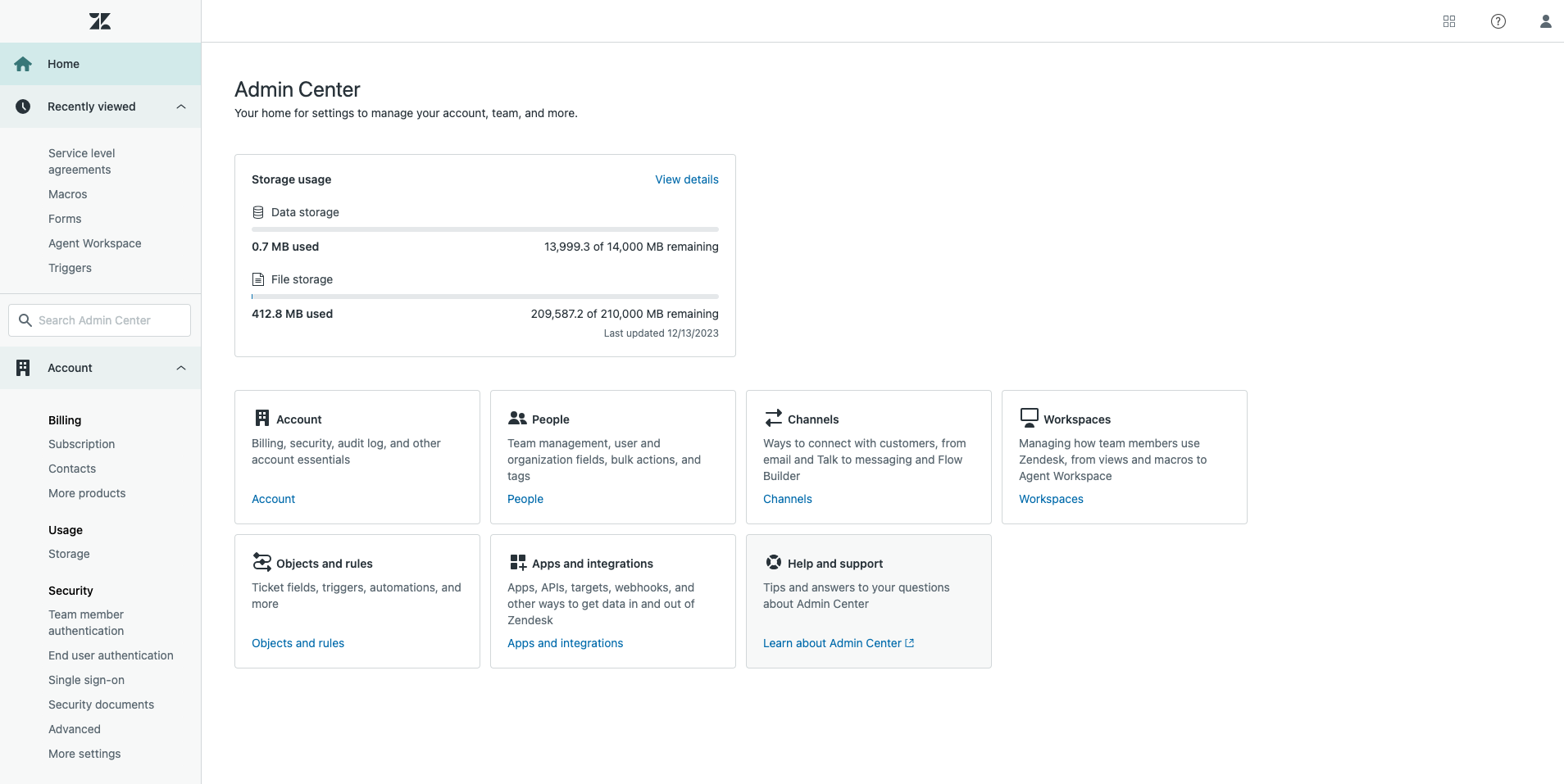This screenshot has width=1564, height=784.
Task: Open the help icon in the top bar
Action: tap(1498, 20)
